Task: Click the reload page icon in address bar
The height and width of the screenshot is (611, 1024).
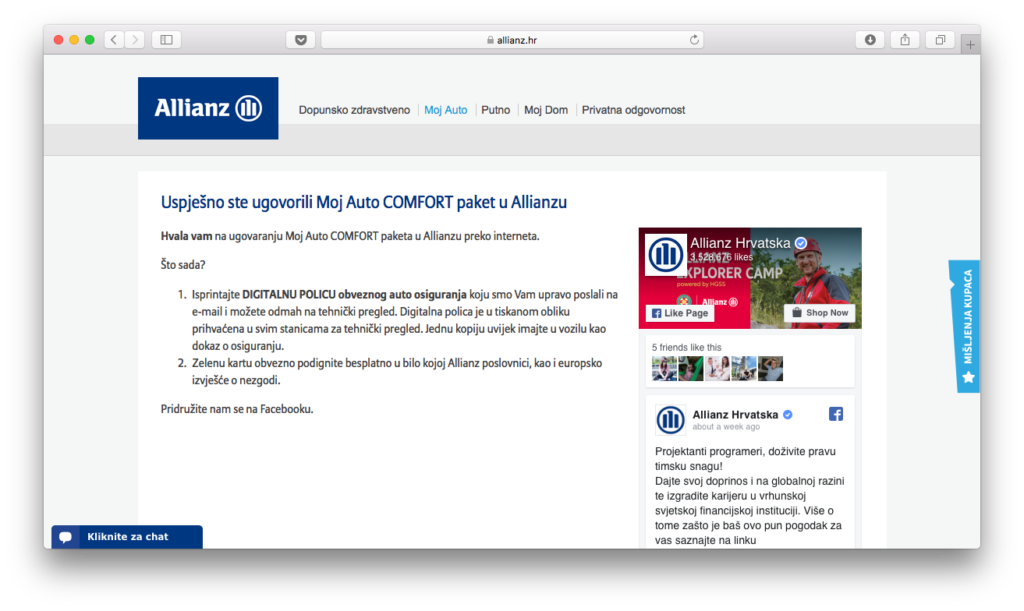Action: pyautogui.click(x=694, y=40)
